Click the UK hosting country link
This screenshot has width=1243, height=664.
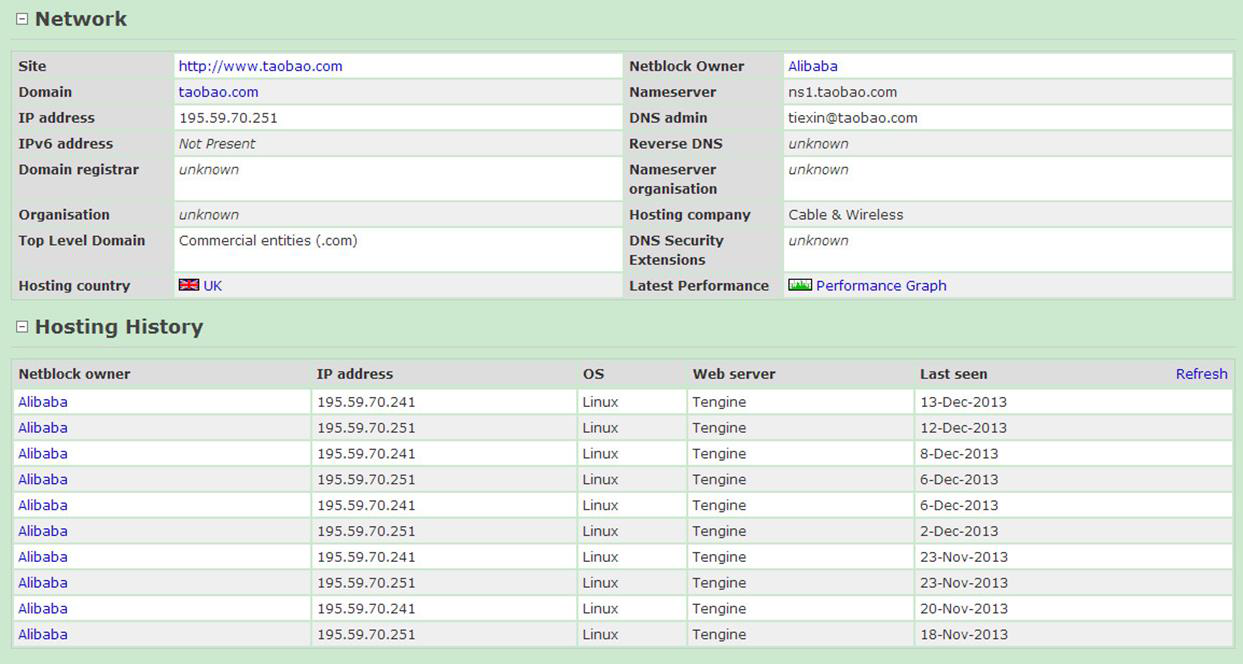coord(213,285)
